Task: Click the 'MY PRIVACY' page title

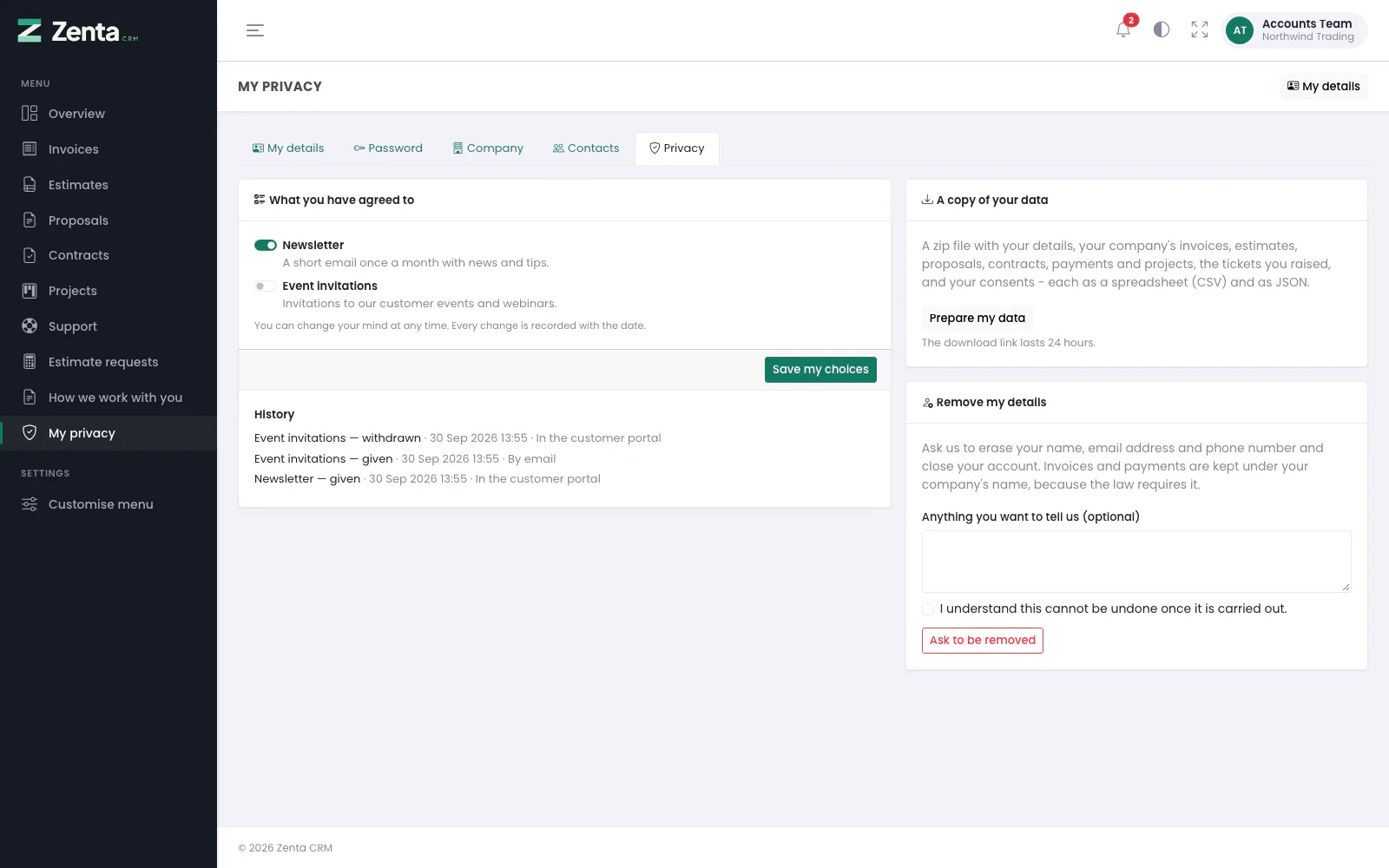Action: 280,87
